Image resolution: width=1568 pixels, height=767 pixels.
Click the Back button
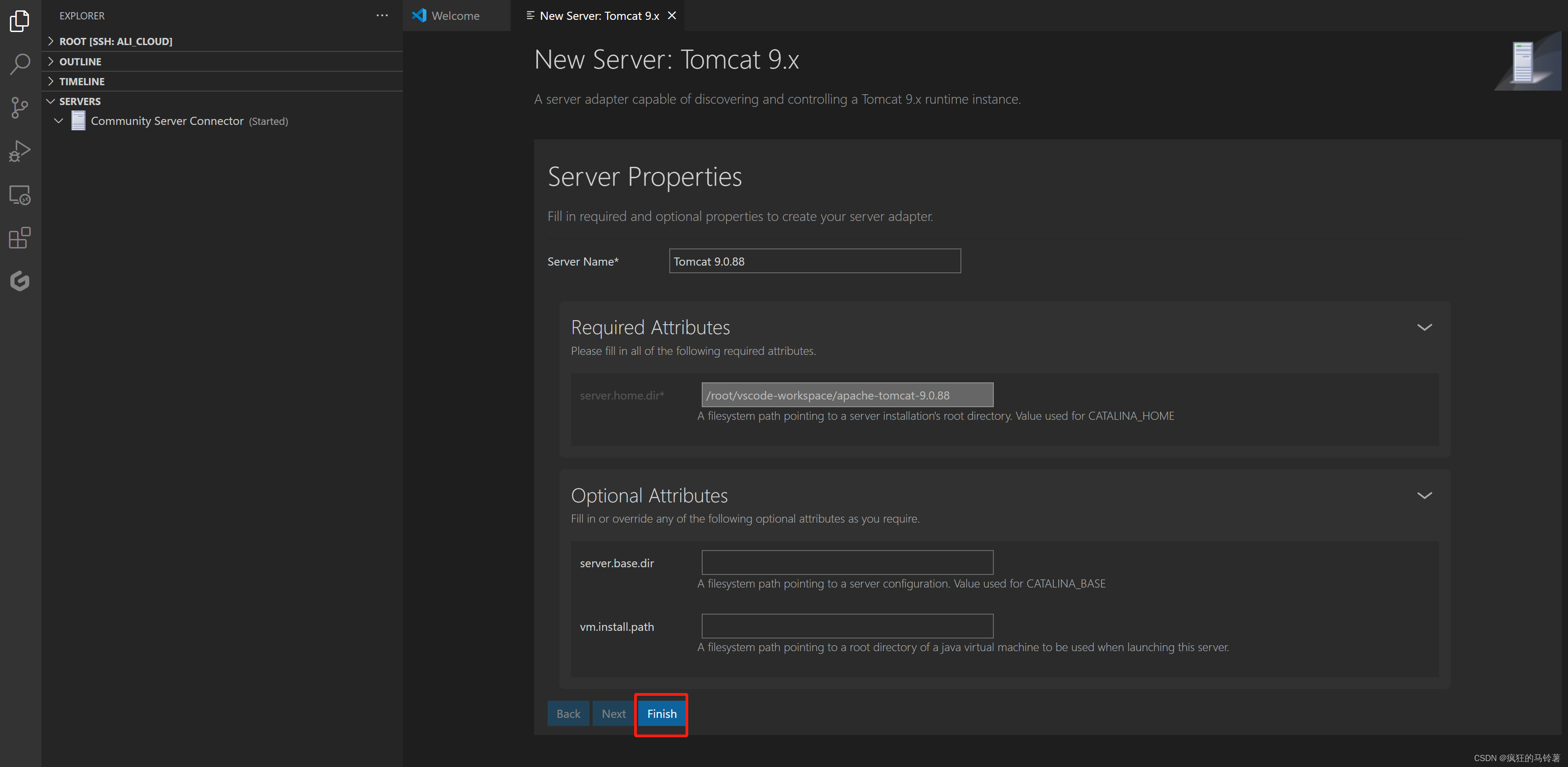[567, 713]
